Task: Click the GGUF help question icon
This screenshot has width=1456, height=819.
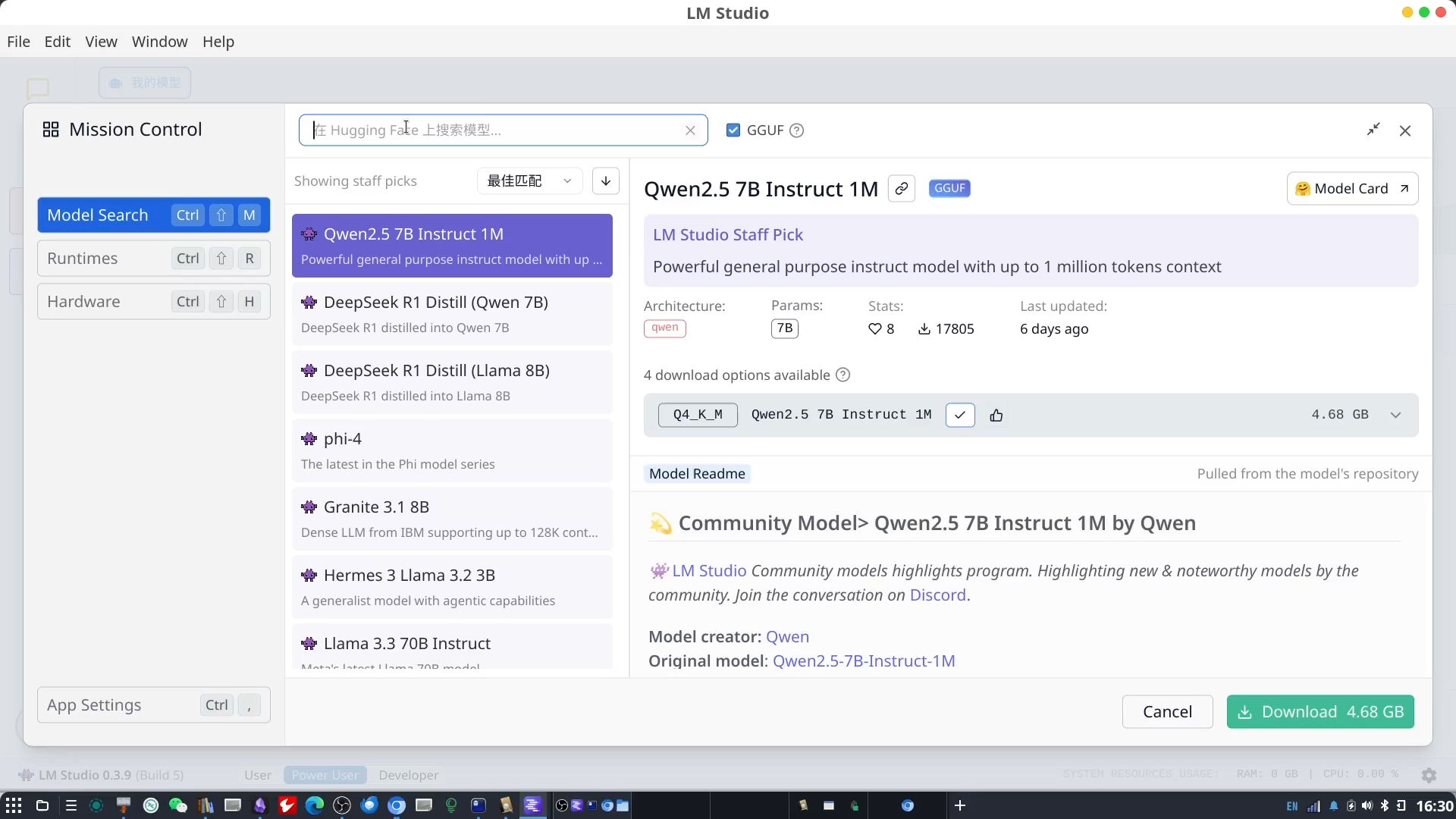Action: [x=796, y=130]
